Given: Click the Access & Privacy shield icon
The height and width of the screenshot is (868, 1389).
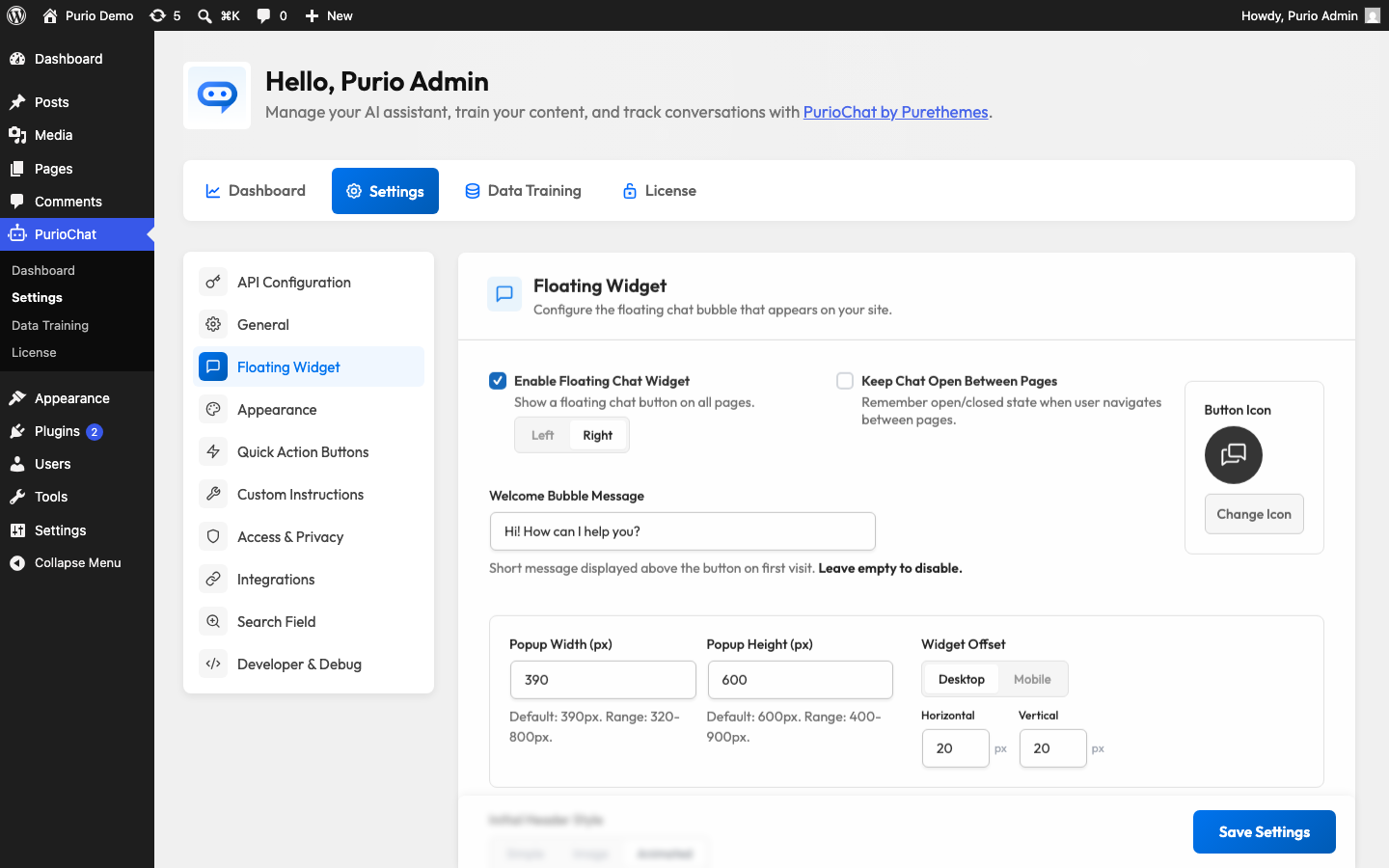Looking at the screenshot, I should [x=213, y=536].
